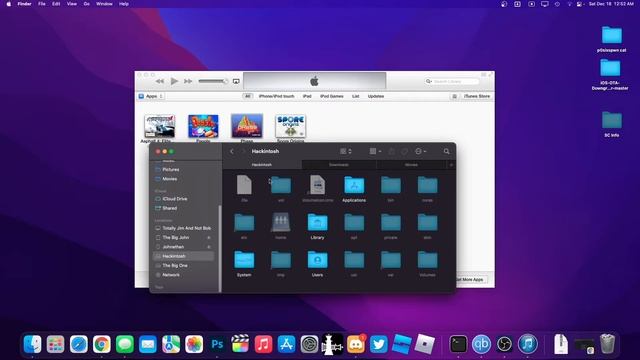Click Get More Apps in iTunes
640x360 pixels.
(x=471, y=280)
